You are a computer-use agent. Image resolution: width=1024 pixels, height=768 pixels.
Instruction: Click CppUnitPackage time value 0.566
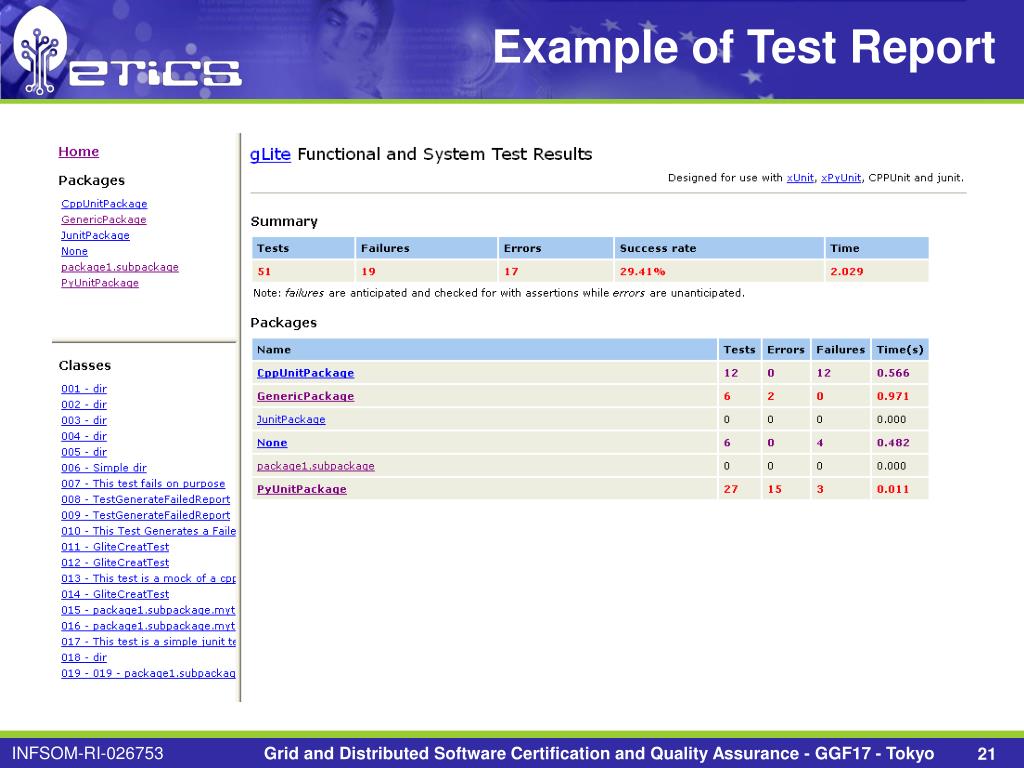[x=893, y=373]
